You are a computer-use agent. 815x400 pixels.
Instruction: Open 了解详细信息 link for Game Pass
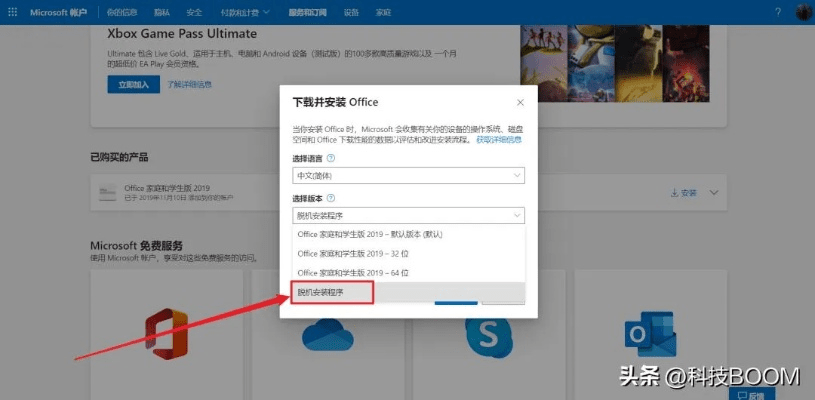pos(190,84)
